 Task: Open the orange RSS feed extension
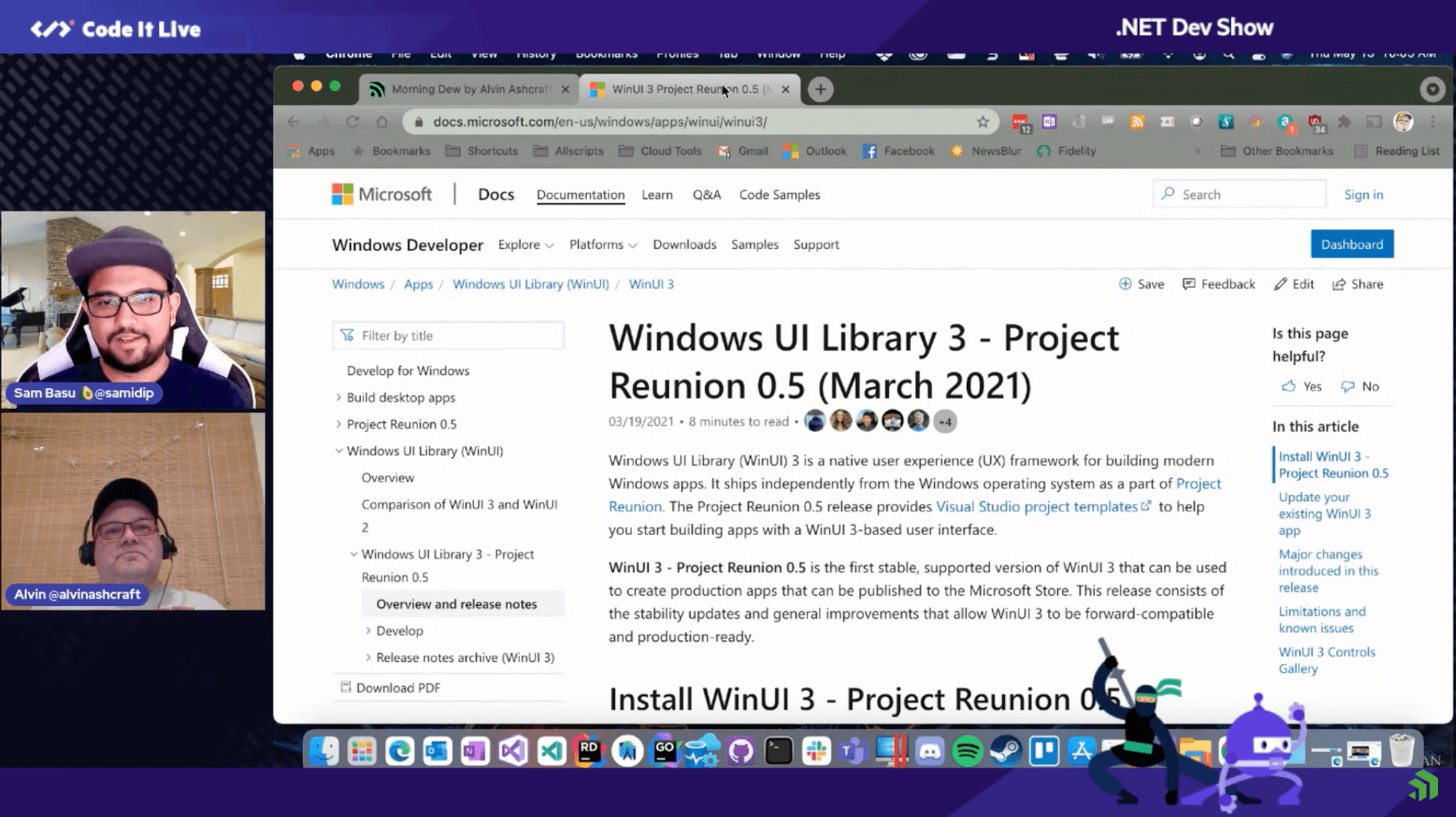coord(1137,122)
